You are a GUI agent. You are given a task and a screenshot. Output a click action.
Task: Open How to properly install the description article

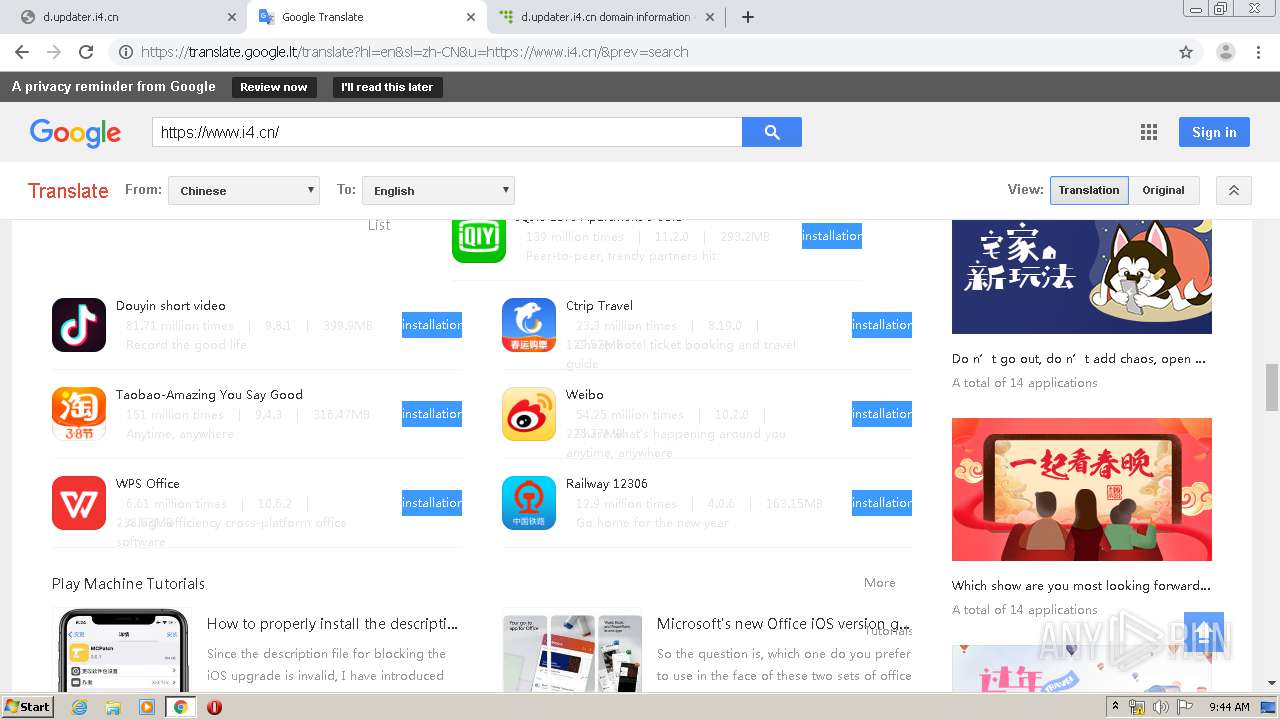(x=333, y=623)
